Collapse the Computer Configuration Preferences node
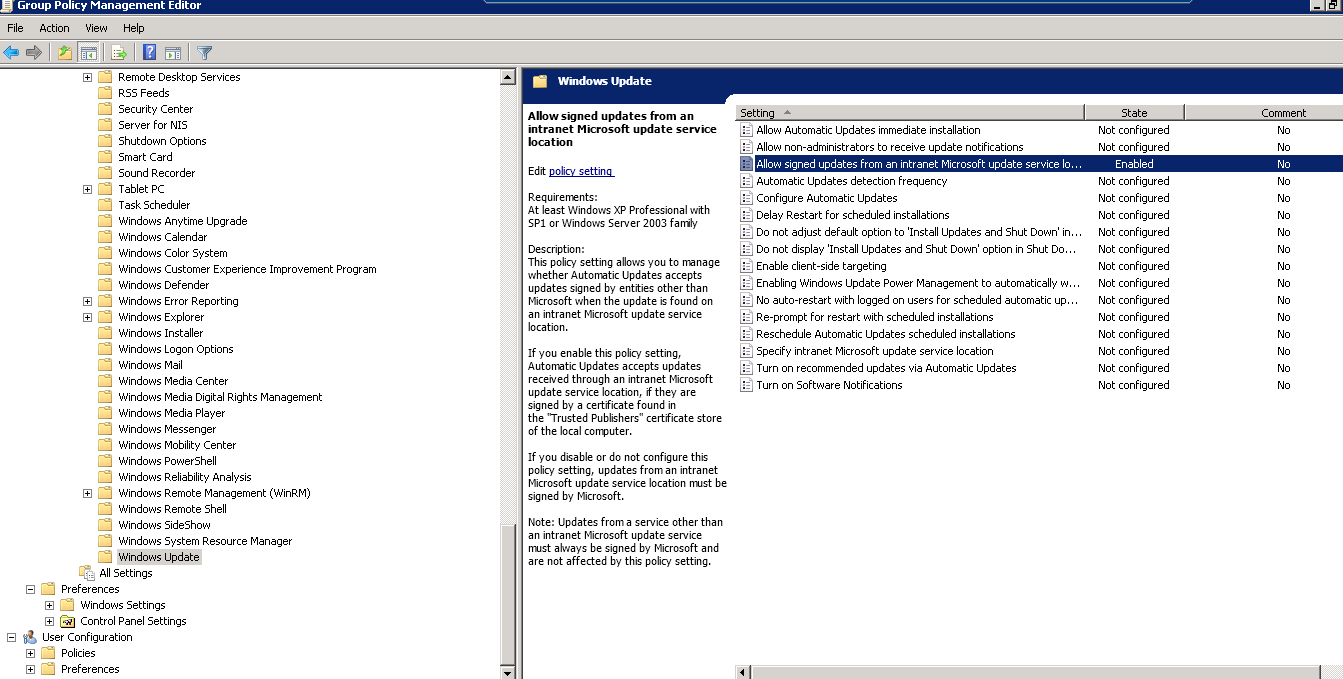1343x679 pixels. click(30, 589)
